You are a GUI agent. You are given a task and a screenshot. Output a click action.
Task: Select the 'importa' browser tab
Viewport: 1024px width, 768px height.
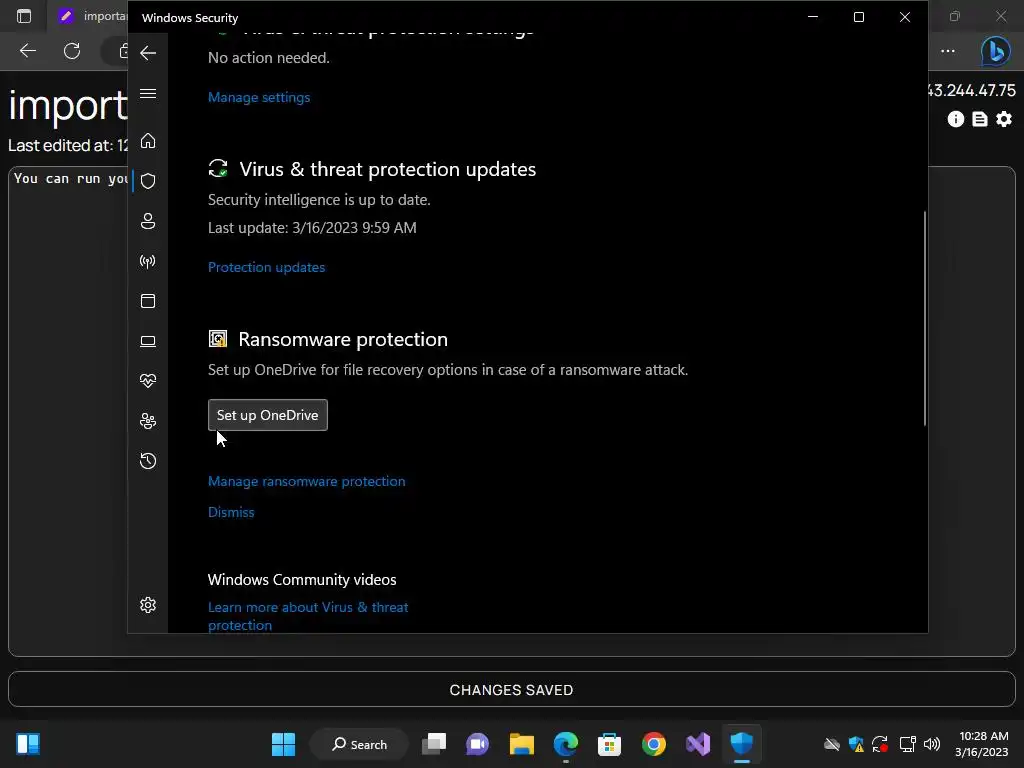(91, 16)
